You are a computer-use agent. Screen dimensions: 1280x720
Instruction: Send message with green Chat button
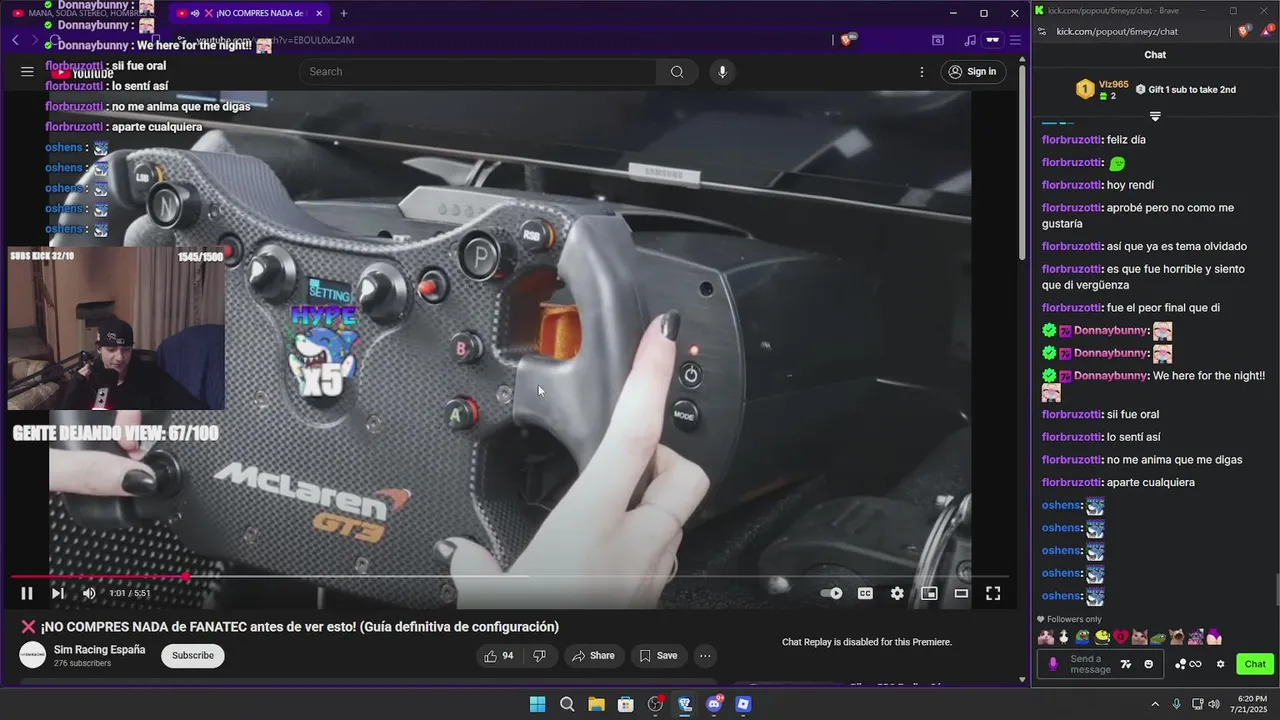[1255, 664]
